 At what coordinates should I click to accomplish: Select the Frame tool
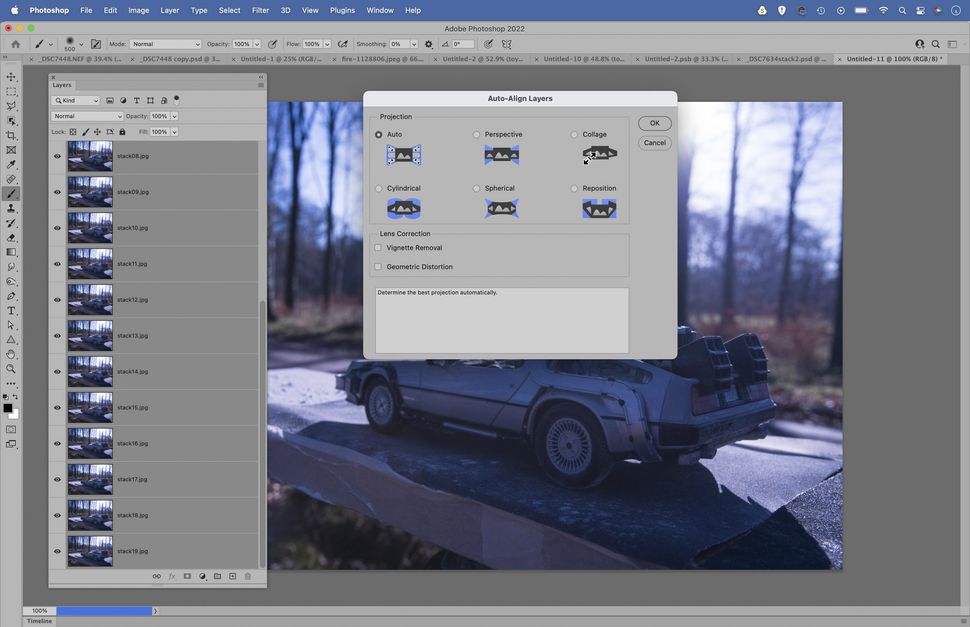(11, 150)
